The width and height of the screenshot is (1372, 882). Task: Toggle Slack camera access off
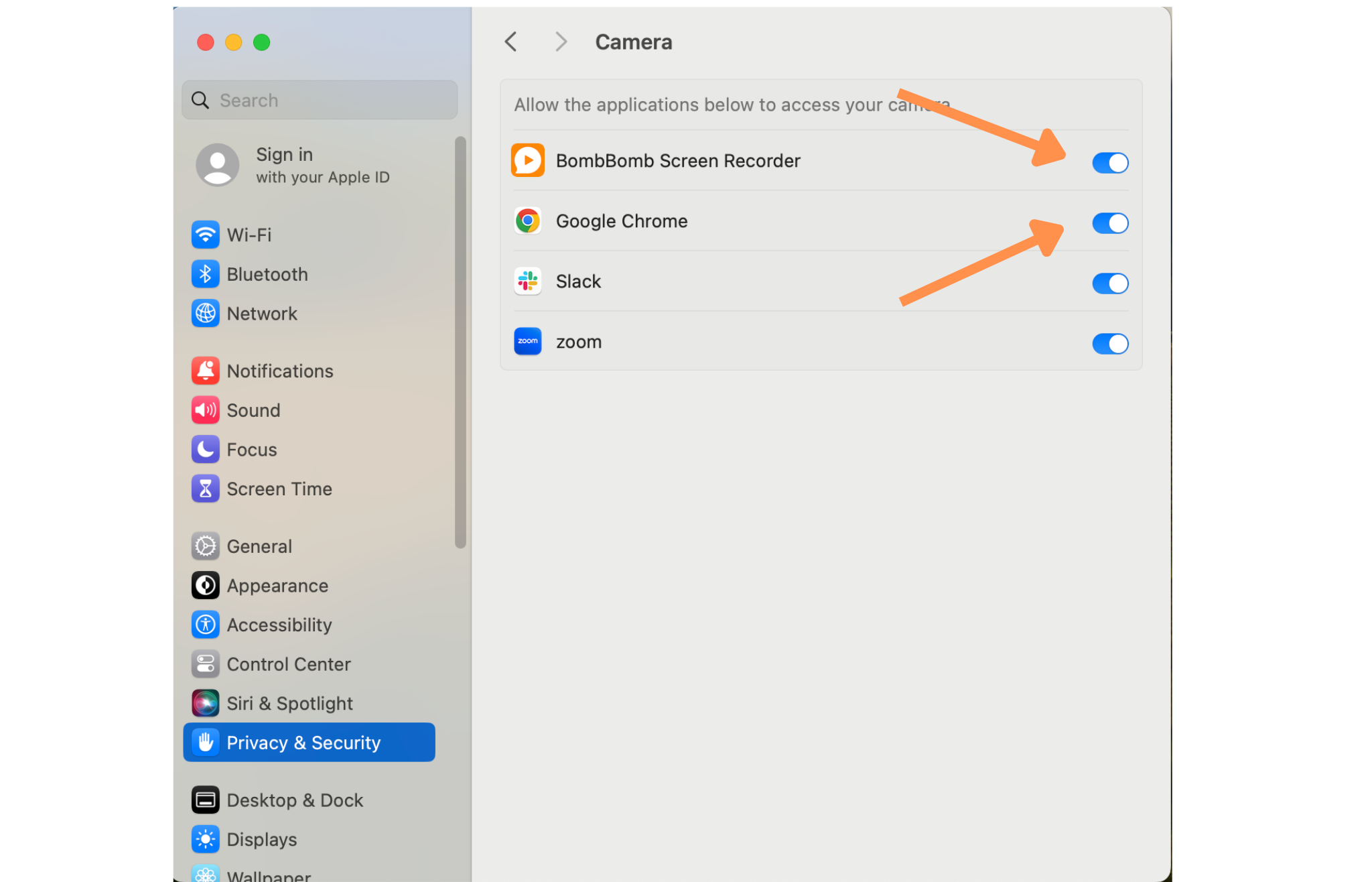coord(1110,283)
